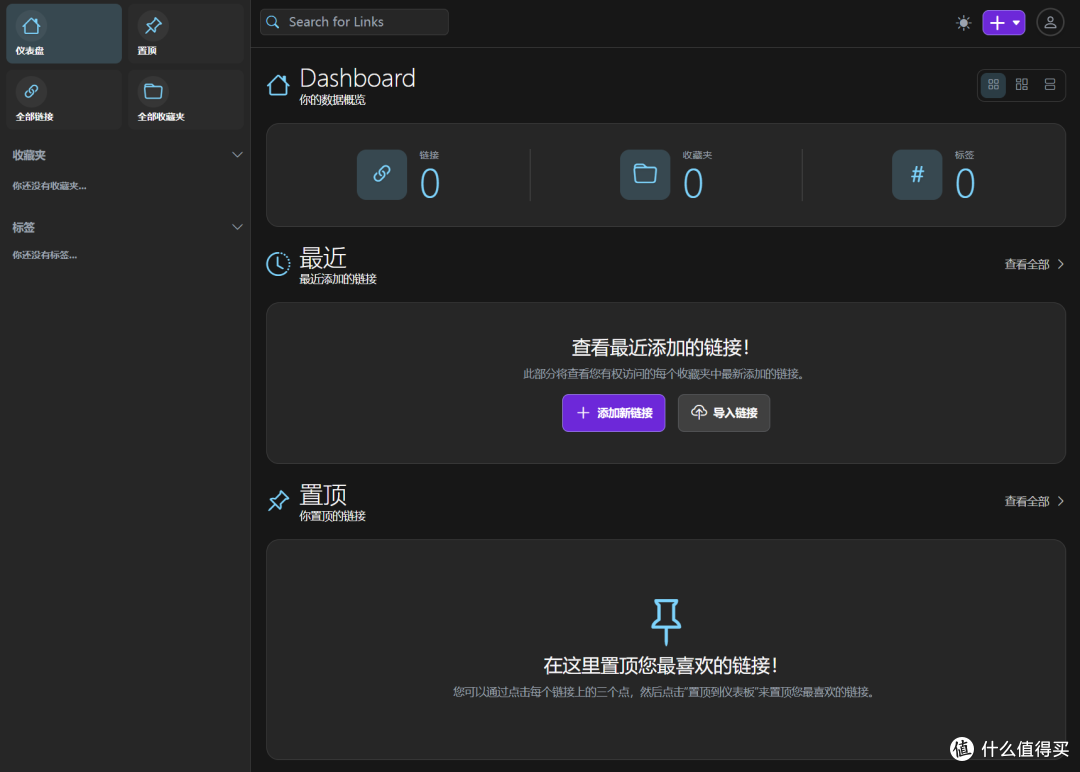Click the 查看最近添加的链接! heading
Viewport: 1080px width, 772px height.
point(661,348)
